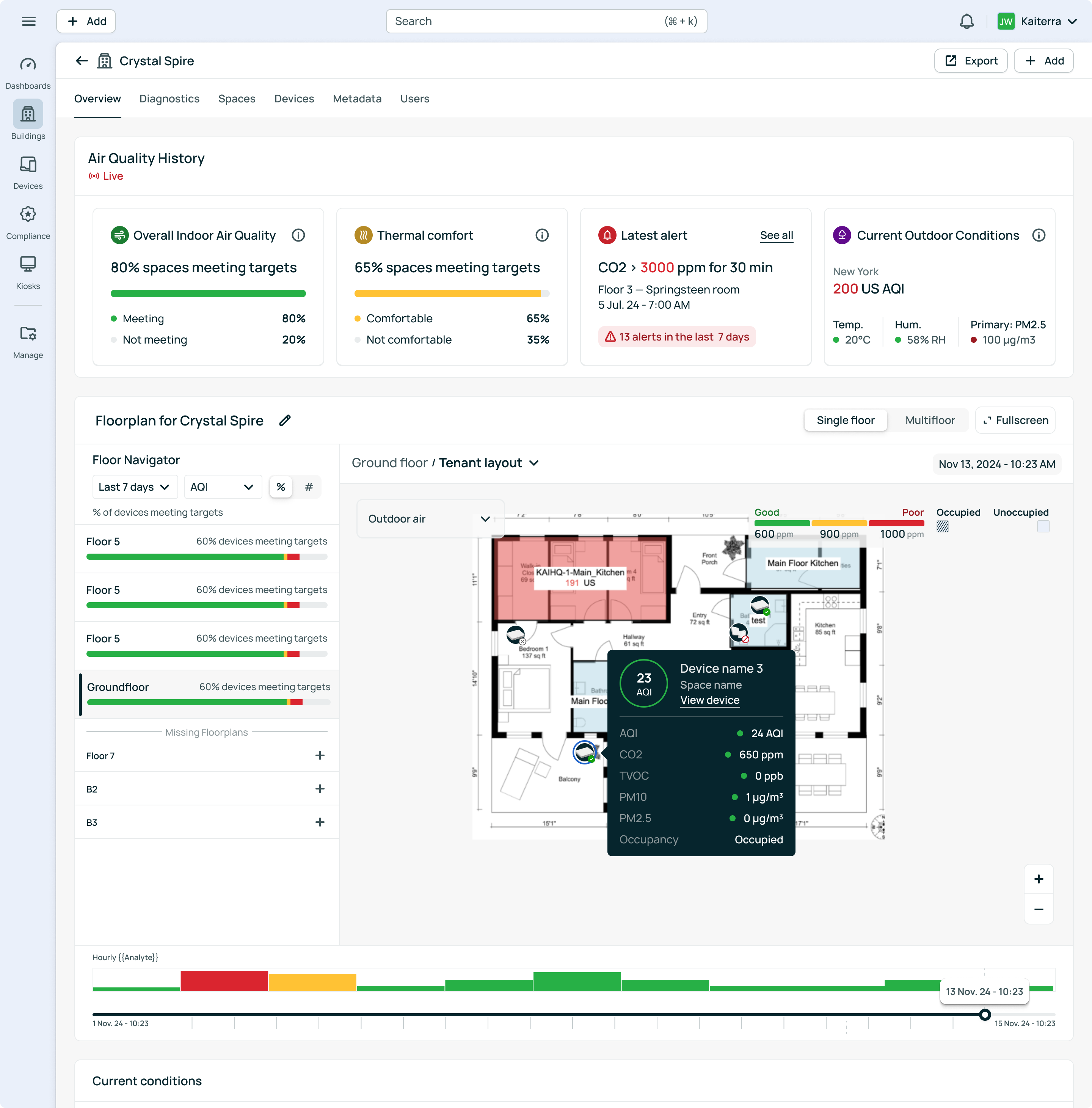Screen dimensions: 1092x1108
Task: Open the Thermal comfort info icon
Action: coord(541,235)
